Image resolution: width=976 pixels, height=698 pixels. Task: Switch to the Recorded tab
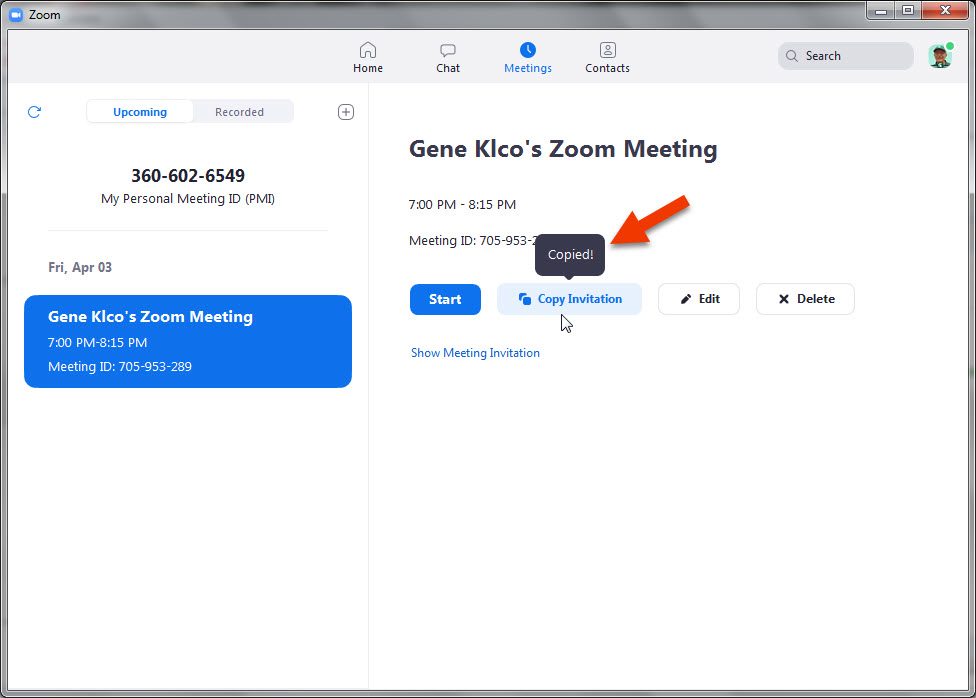pyautogui.click(x=240, y=112)
